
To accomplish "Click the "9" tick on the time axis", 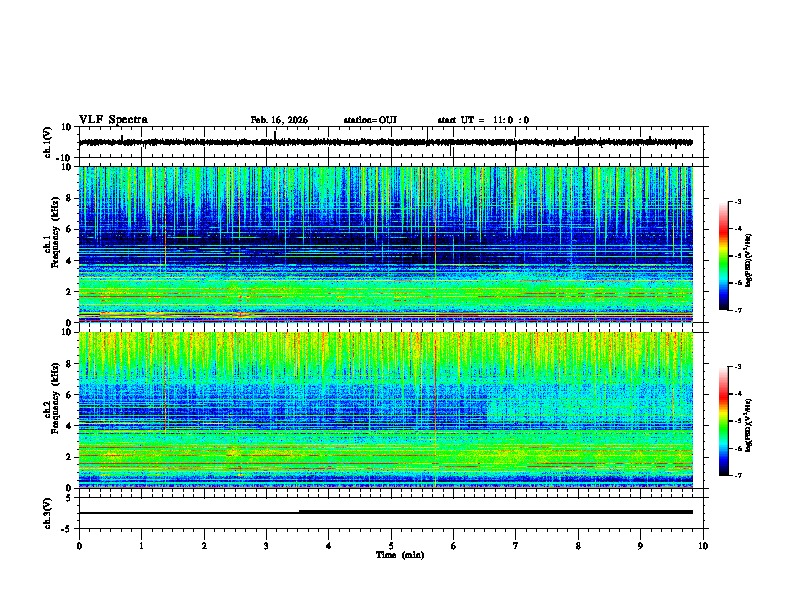I will coord(640,546).
